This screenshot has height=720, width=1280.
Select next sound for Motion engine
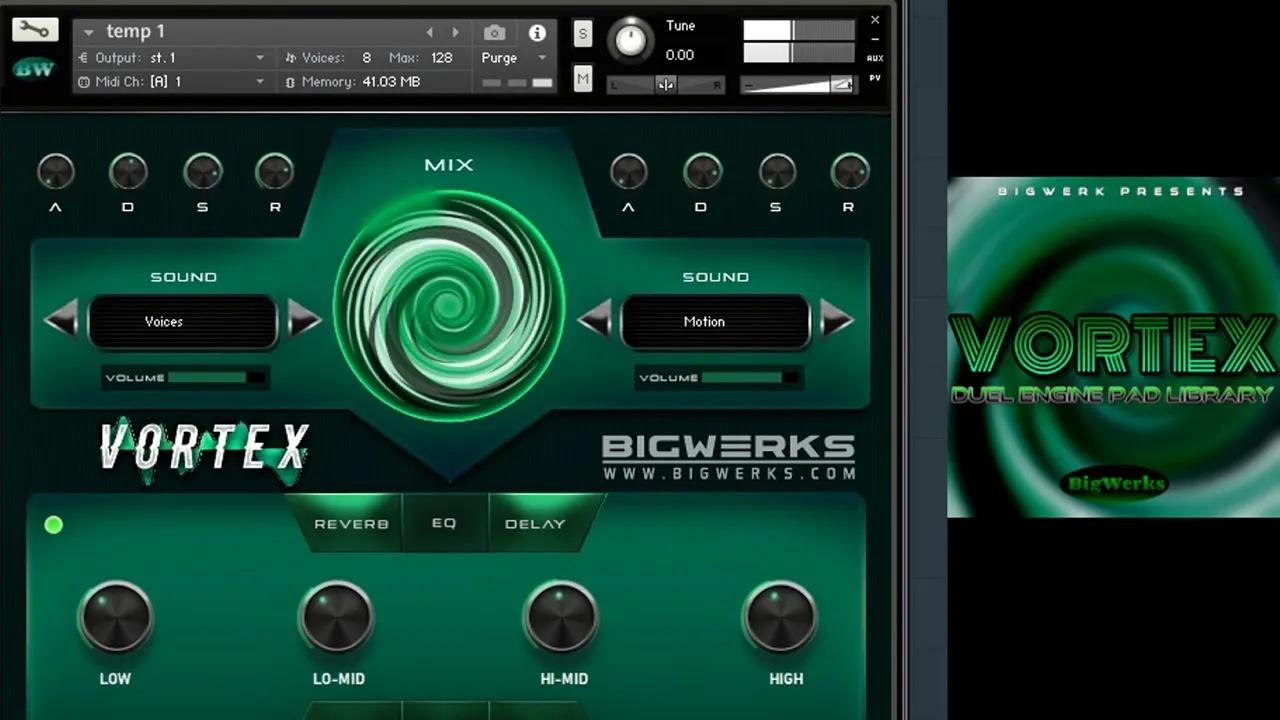point(838,320)
